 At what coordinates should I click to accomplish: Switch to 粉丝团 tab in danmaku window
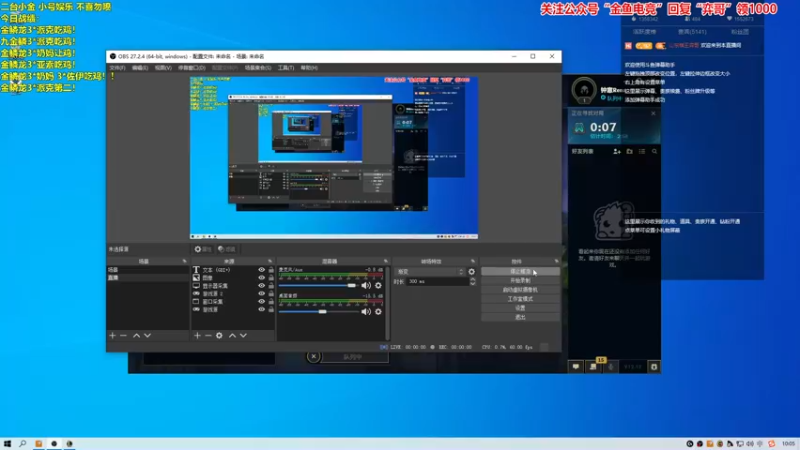(x=740, y=32)
